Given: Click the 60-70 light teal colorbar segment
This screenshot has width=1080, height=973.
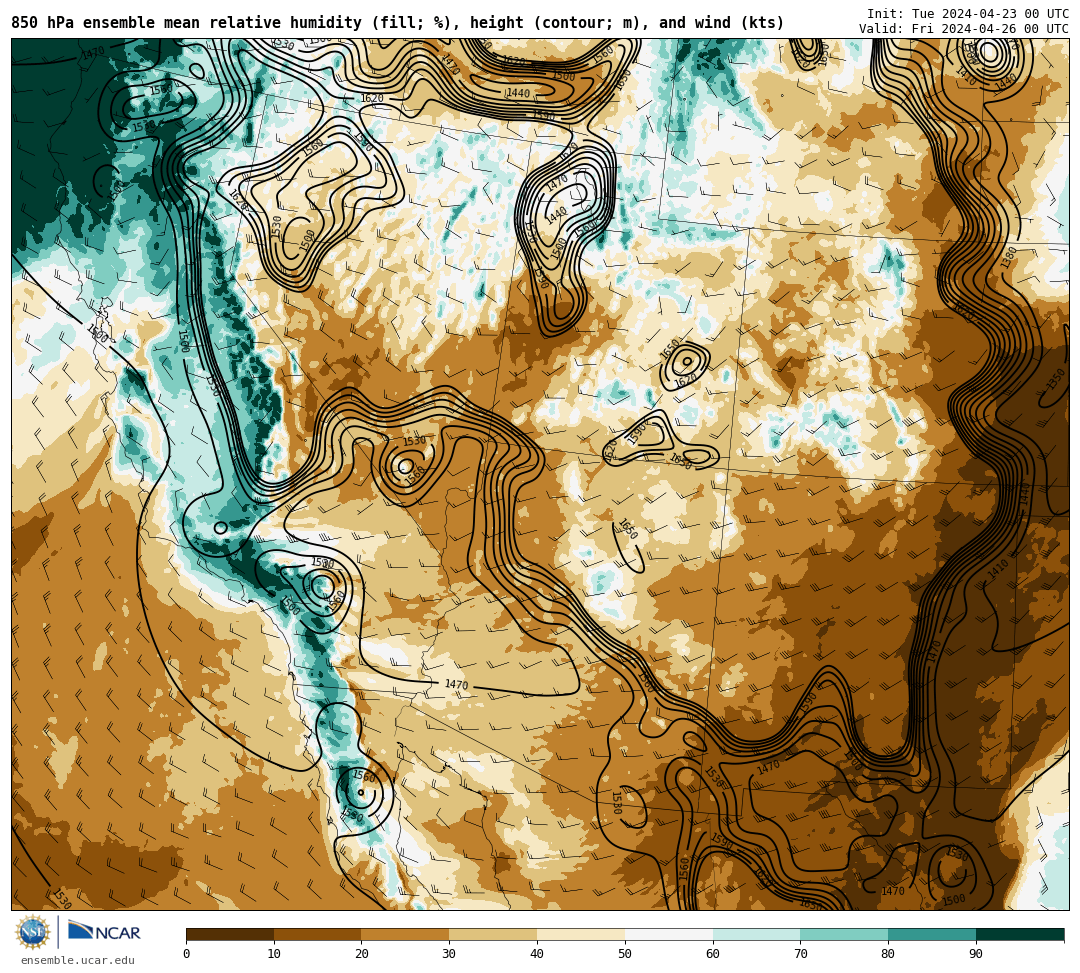Looking at the screenshot, I should pos(756,934).
